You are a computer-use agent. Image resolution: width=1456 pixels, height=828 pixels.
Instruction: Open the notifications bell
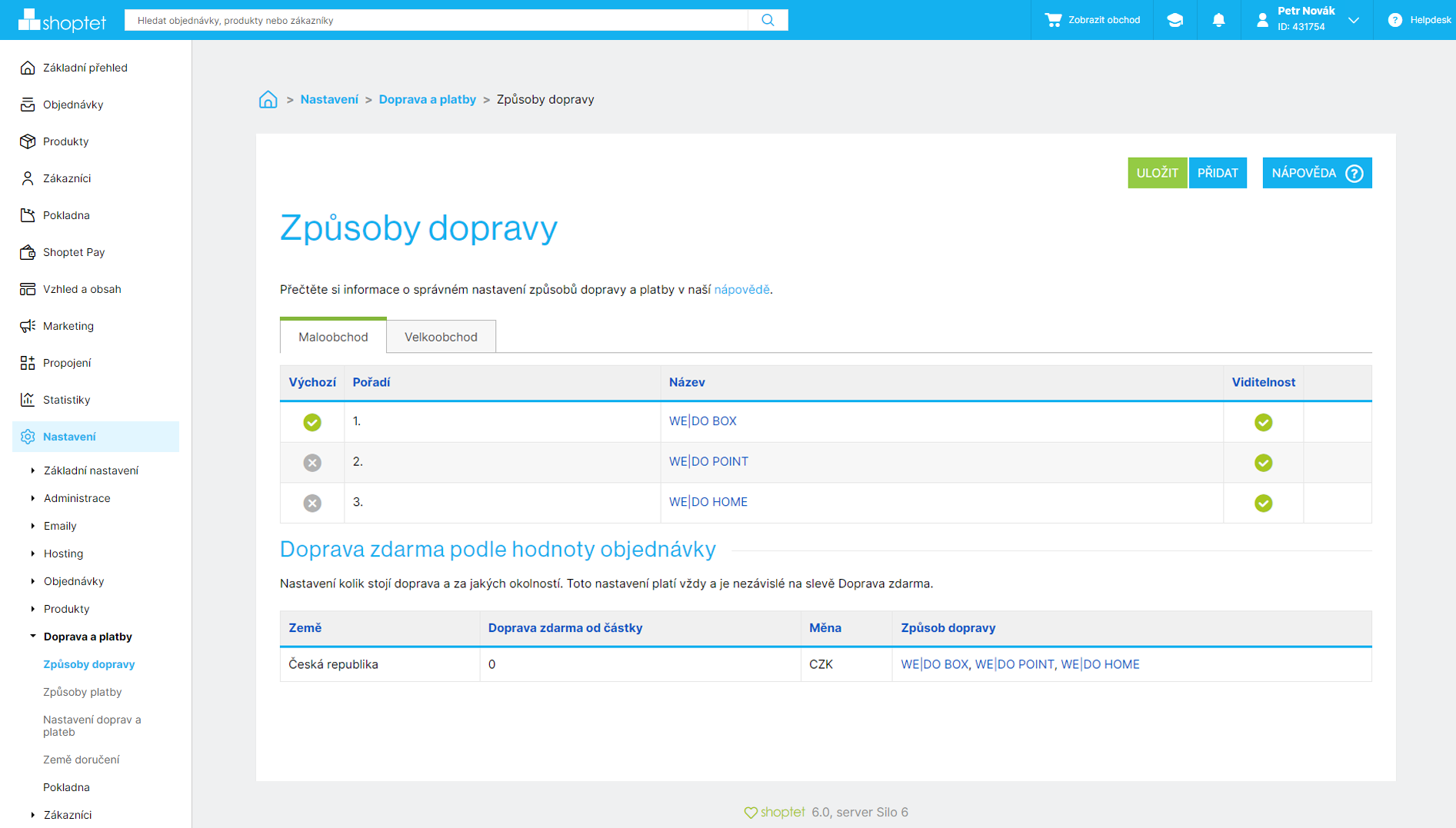coord(1218,20)
